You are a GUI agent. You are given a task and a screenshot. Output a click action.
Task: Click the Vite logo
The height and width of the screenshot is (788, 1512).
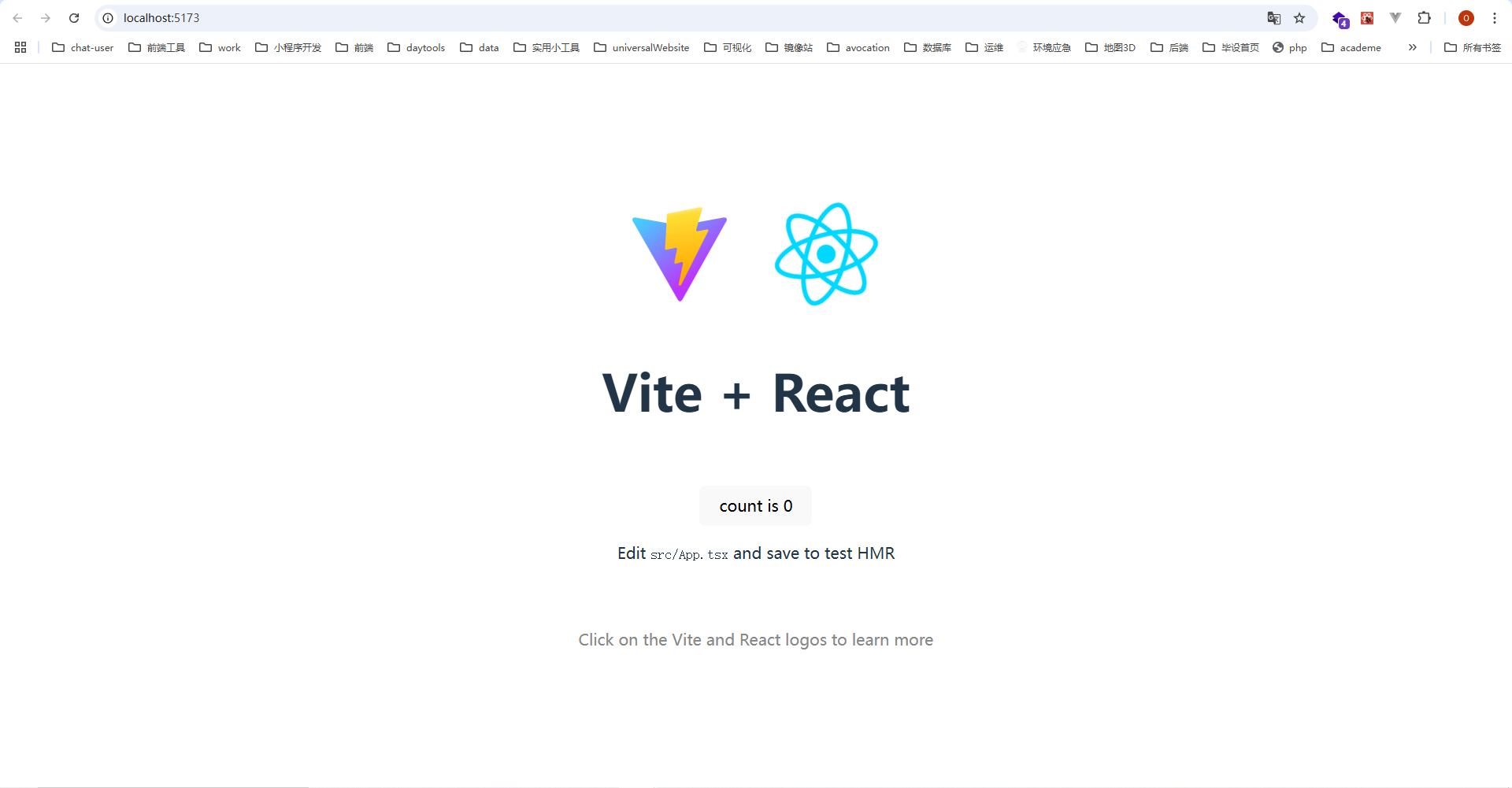click(680, 254)
